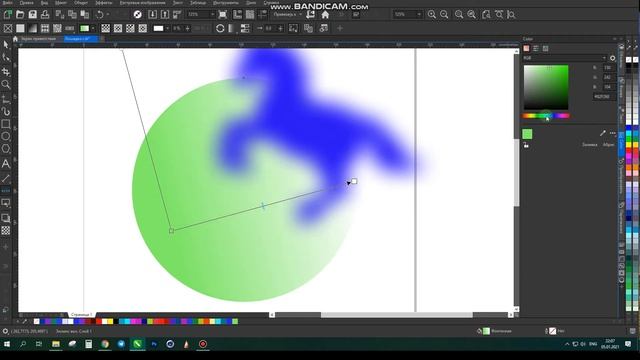640x360 pixels.
Task: Open the node color dropdown arrow
Action: point(167,28)
